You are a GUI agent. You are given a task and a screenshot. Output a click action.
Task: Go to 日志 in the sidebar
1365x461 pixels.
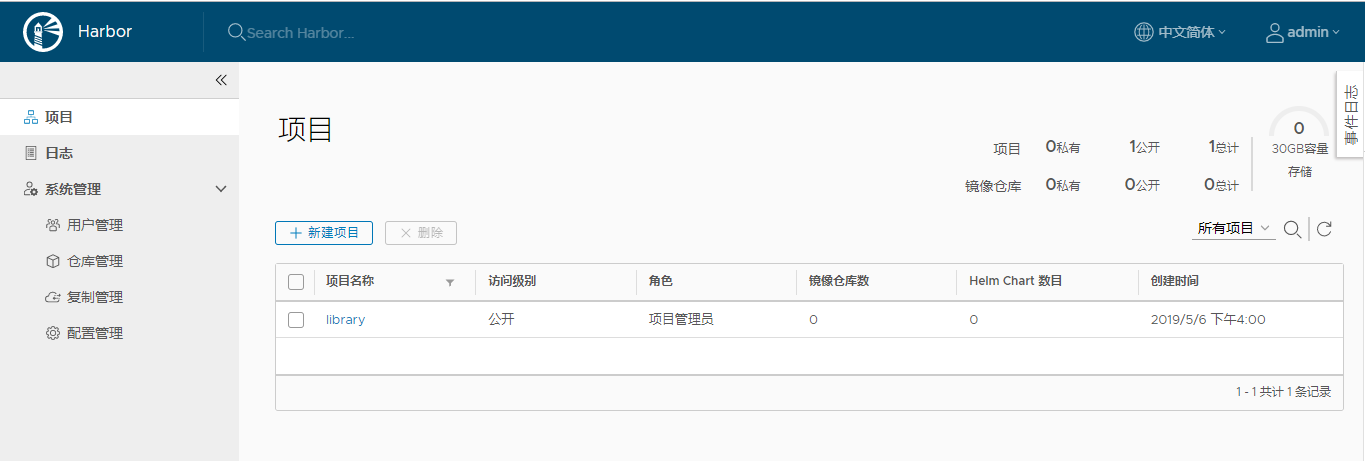coord(58,153)
